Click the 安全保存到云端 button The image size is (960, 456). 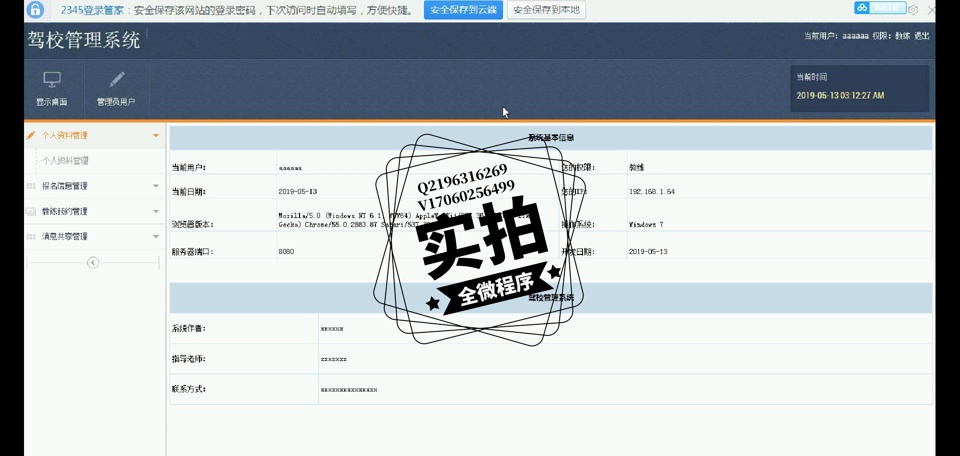tap(463, 10)
